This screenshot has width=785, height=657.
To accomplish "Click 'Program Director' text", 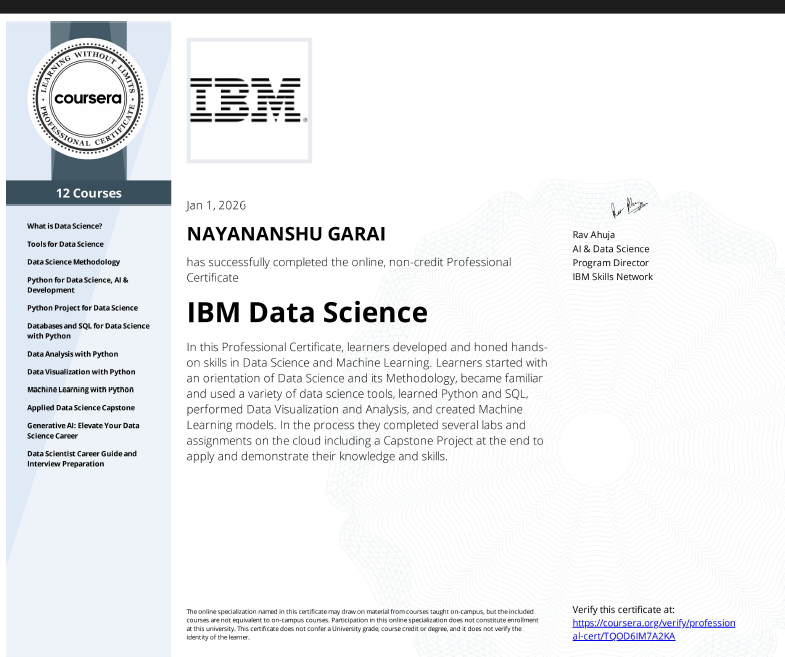I will click(610, 262).
